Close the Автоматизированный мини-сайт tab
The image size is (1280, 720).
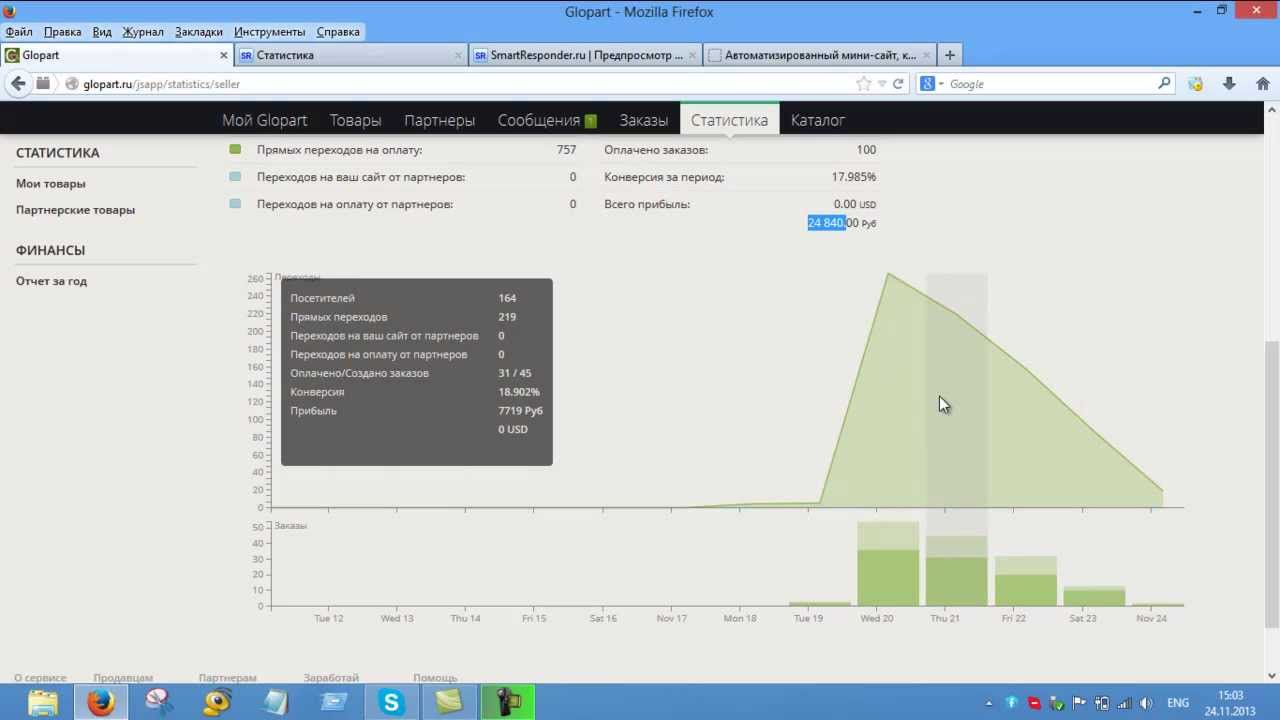point(927,55)
